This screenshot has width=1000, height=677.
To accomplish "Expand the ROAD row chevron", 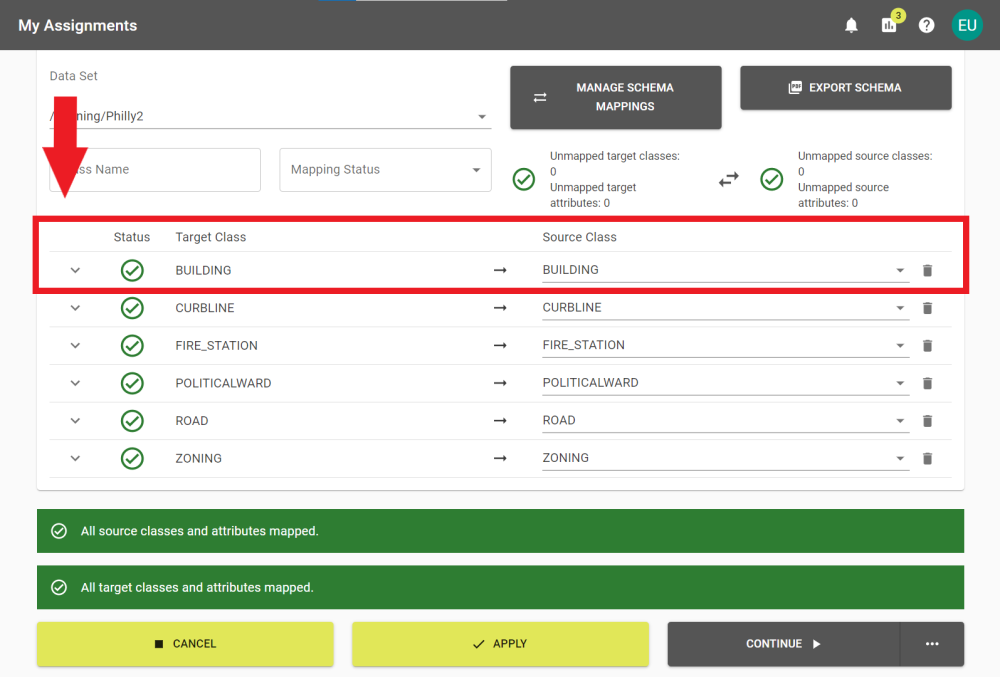I will click(75, 421).
